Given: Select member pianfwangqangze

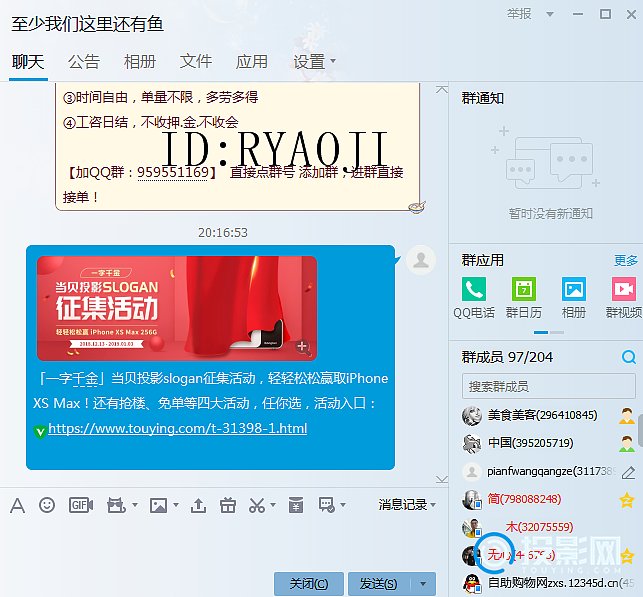Looking at the screenshot, I should (551, 472).
